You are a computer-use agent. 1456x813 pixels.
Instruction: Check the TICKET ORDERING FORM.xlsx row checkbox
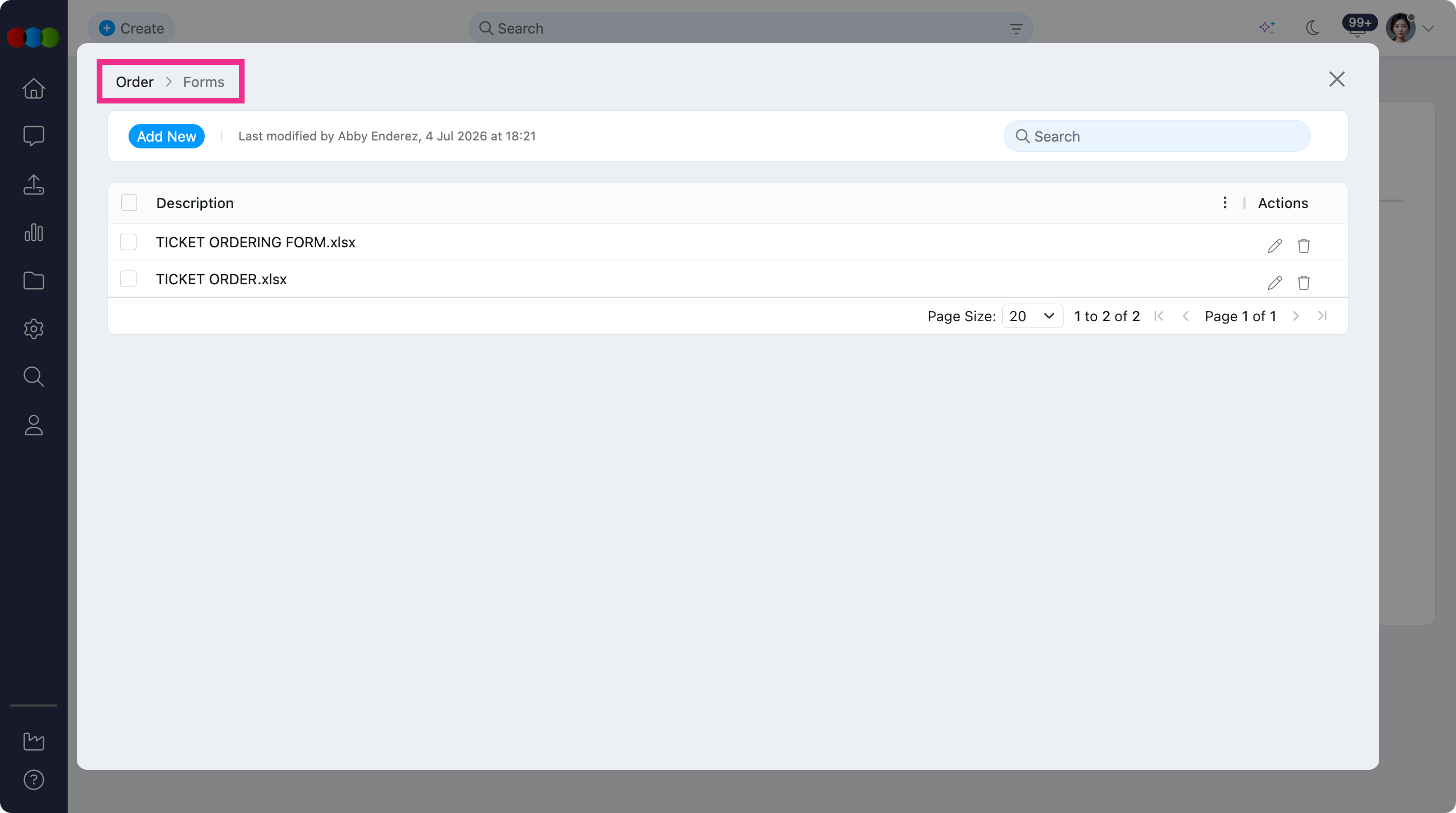click(x=129, y=242)
